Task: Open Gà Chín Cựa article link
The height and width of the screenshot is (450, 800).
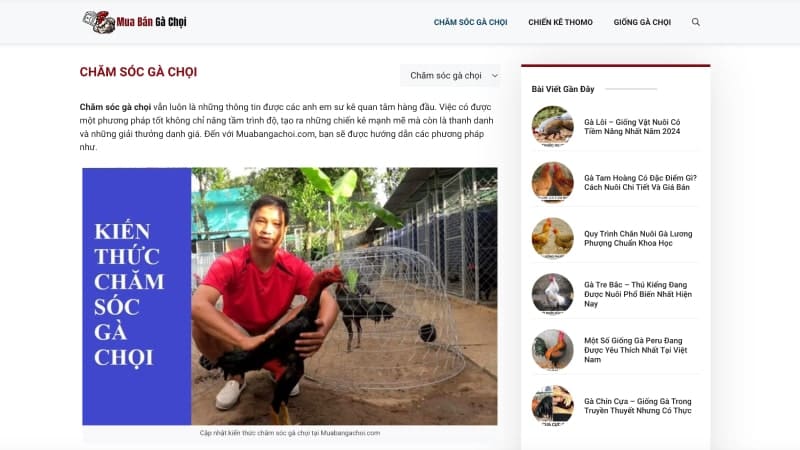Action: tap(638, 407)
